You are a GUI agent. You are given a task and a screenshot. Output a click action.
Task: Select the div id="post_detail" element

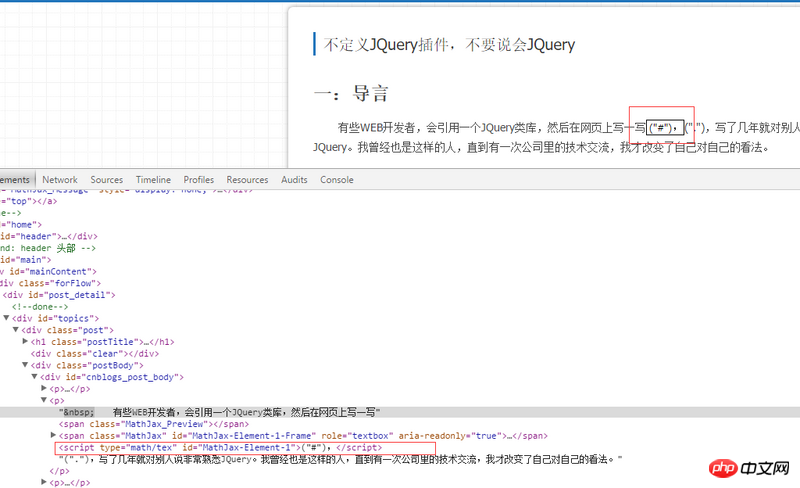[x=60, y=295]
